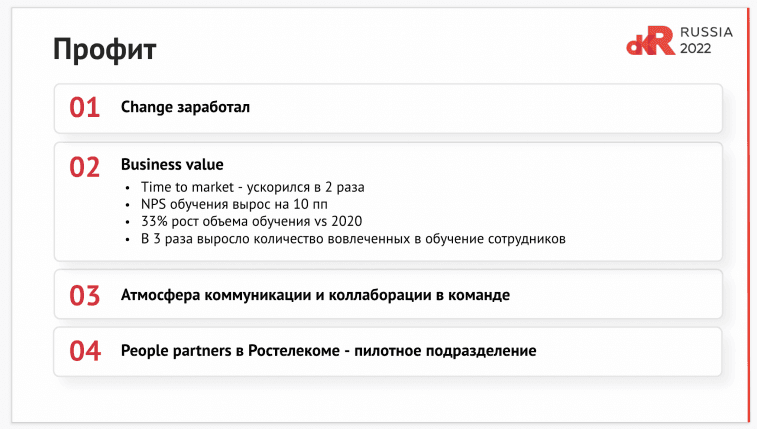Select the Change заработал heading

(185, 107)
